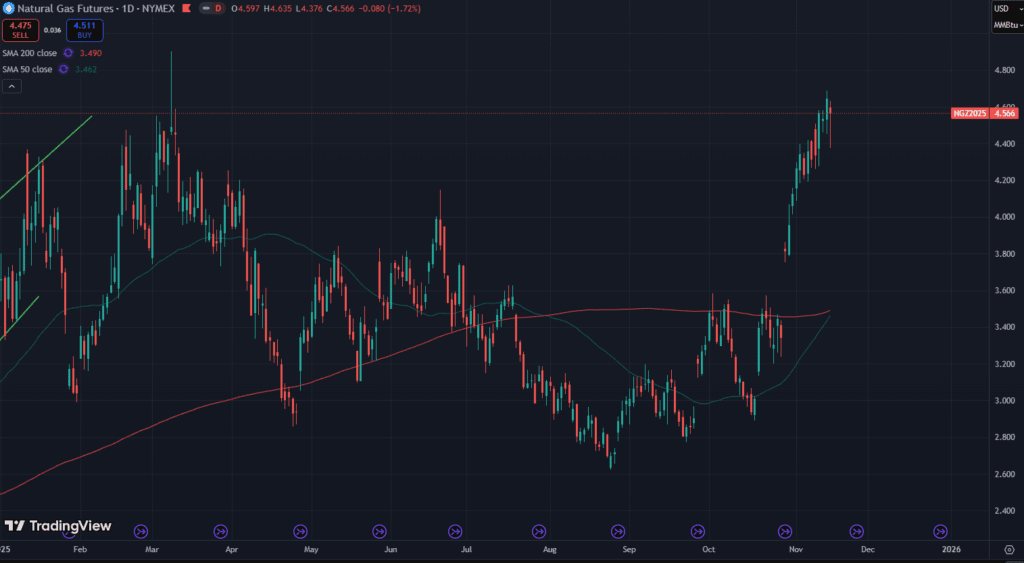Open the USD currency dropdown
The image size is (1024, 563).
point(1003,9)
